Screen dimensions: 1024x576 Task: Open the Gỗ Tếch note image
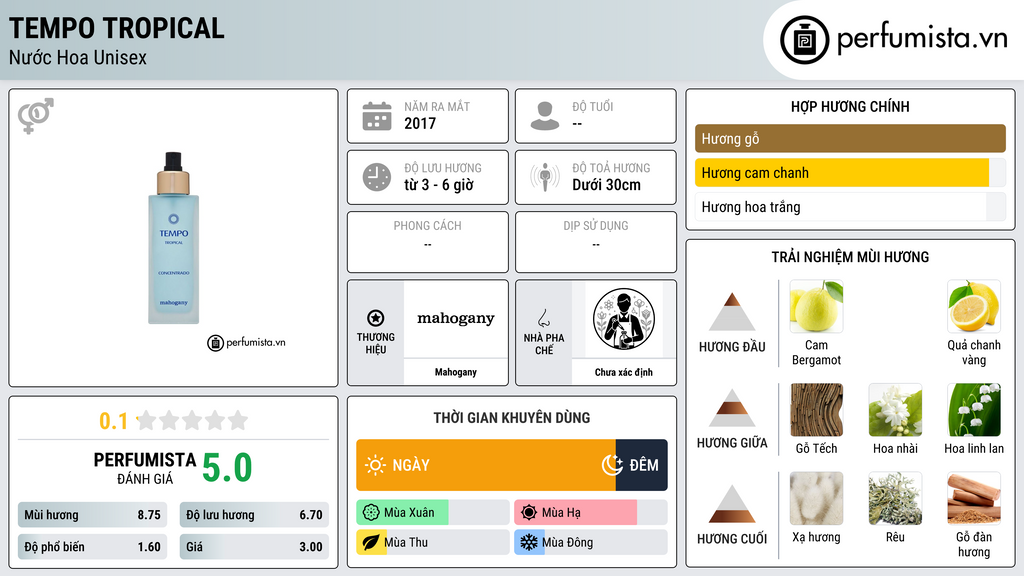tap(816, 409)
